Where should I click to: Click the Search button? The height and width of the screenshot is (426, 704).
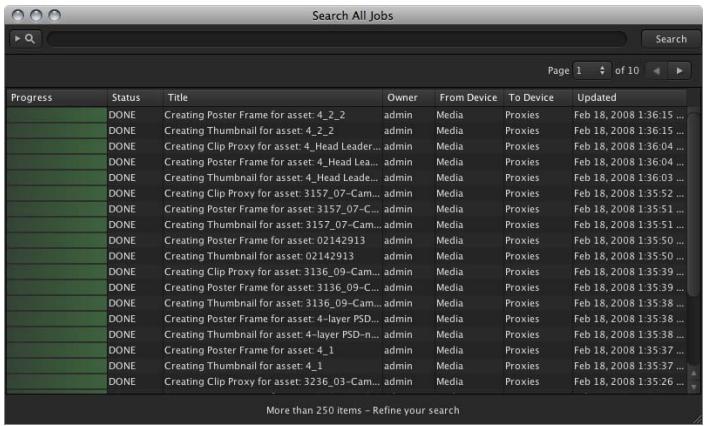pos(671,39)
